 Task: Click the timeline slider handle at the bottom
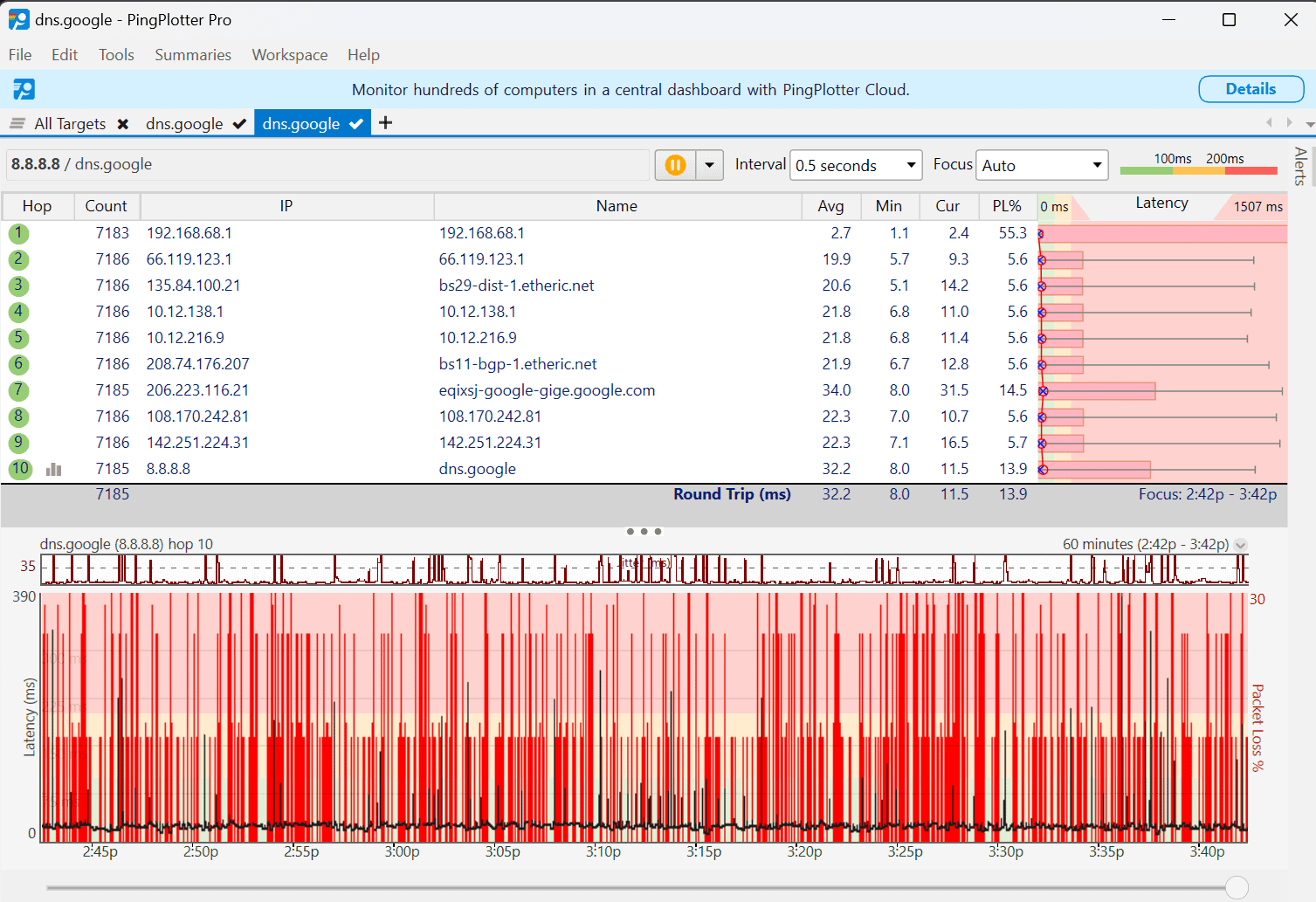point(1237,888)
